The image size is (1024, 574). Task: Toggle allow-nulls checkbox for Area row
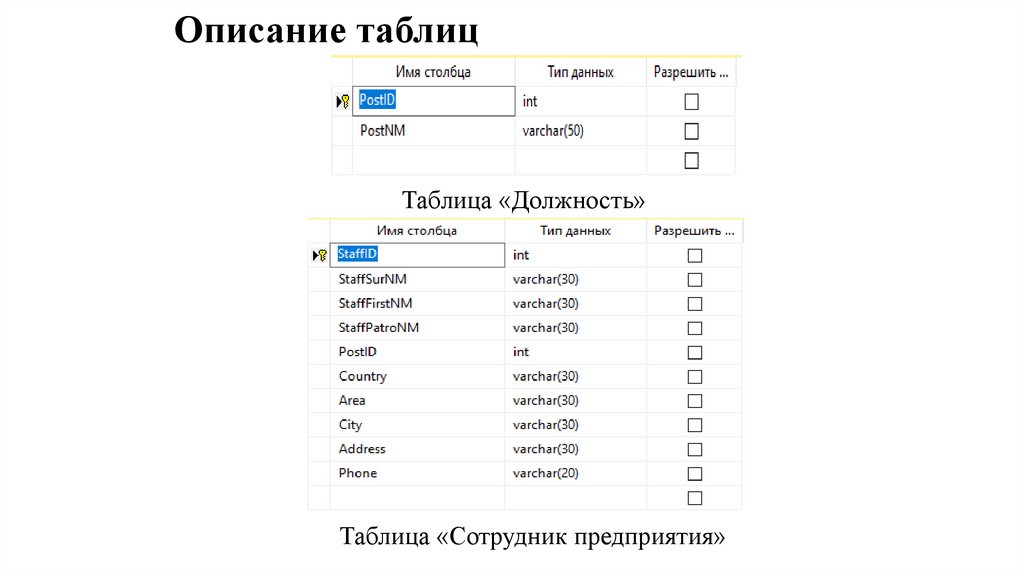click(695, 401)
